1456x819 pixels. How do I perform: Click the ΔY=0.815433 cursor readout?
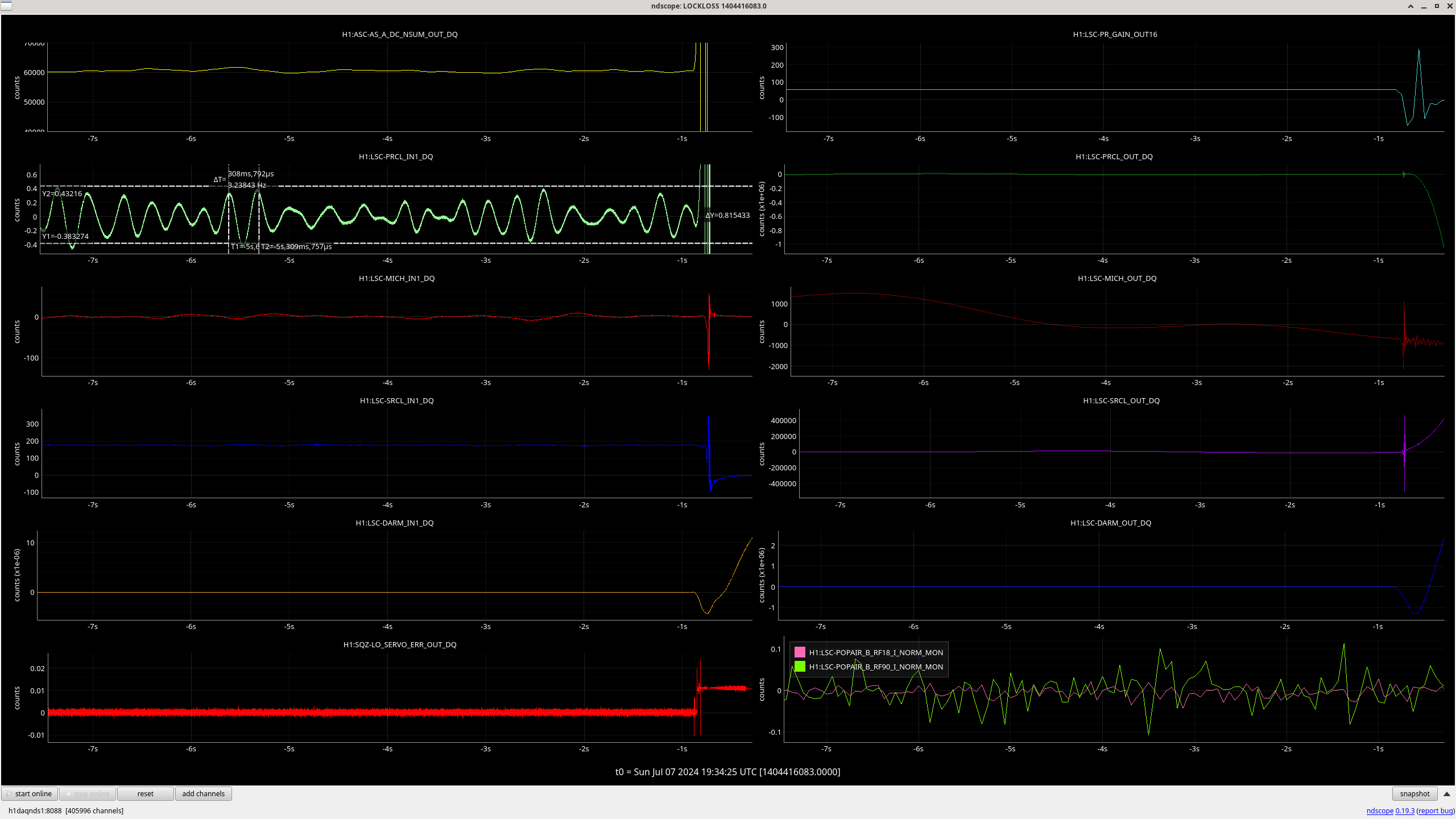[x=727, y=215]
